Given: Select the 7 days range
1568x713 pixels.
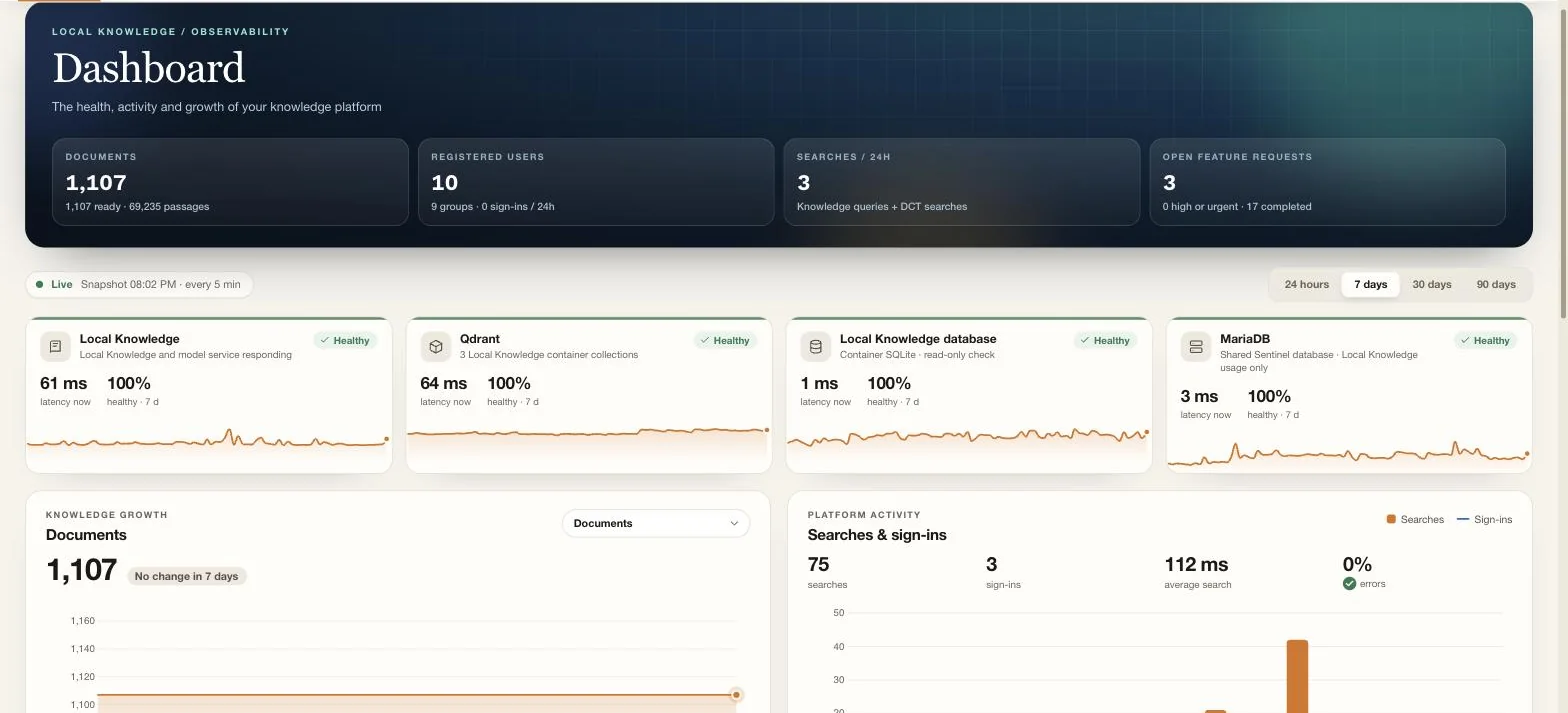Looking at the screenshot, I should coord(1370,285).
